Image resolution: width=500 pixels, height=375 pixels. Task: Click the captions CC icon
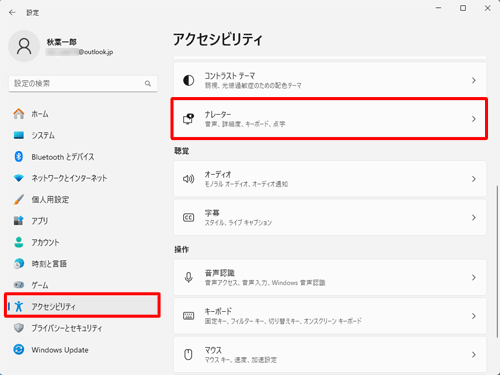189,218
